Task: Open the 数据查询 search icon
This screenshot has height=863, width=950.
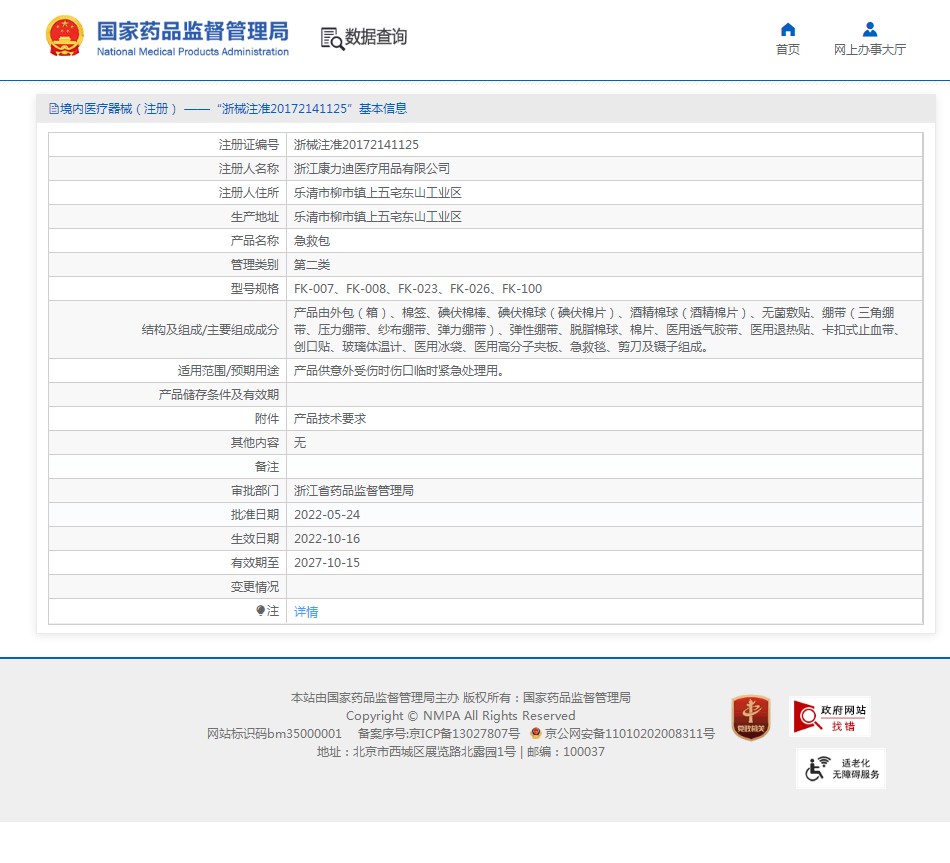Action: (332, 38)
